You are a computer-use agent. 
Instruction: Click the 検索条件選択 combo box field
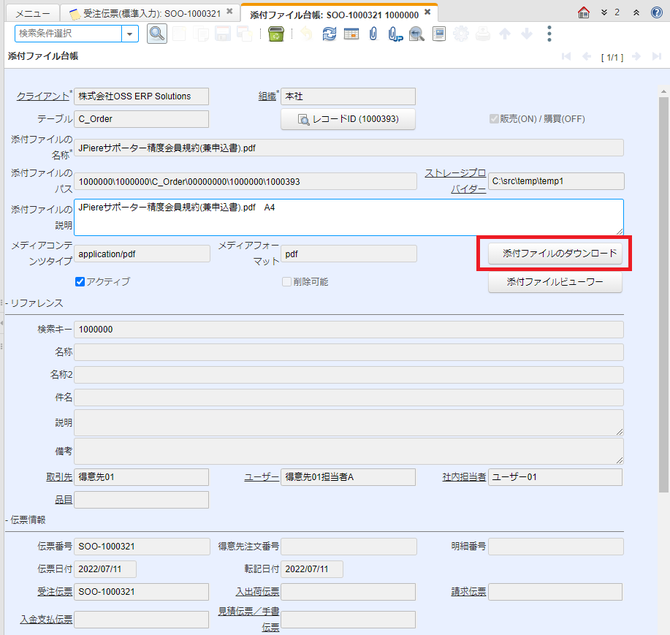pos(68,34)
